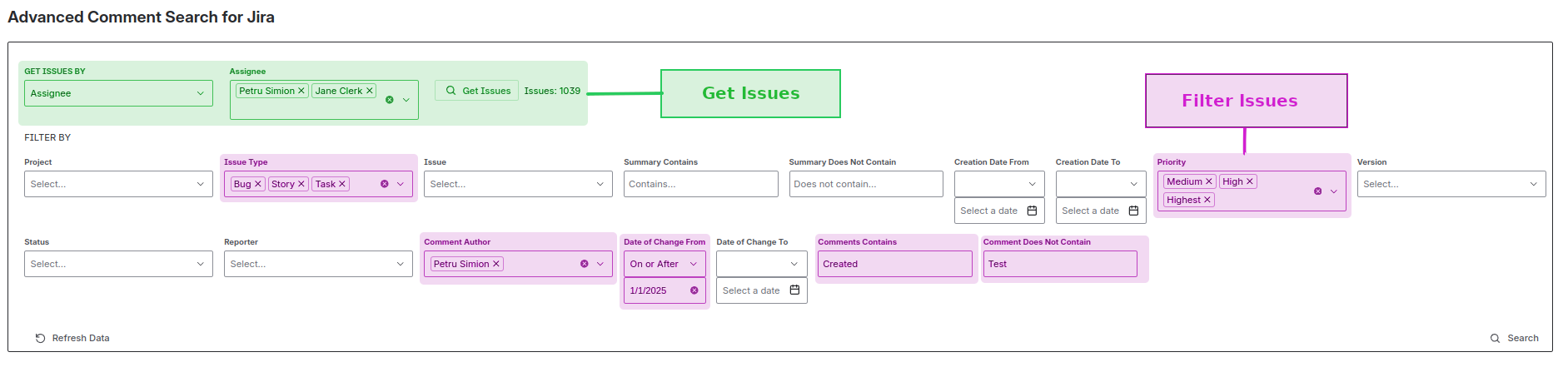Expand the Get Issues By dropdown
The width and height of the screenshot is (1568, 382).
click(x=118, y=93)
